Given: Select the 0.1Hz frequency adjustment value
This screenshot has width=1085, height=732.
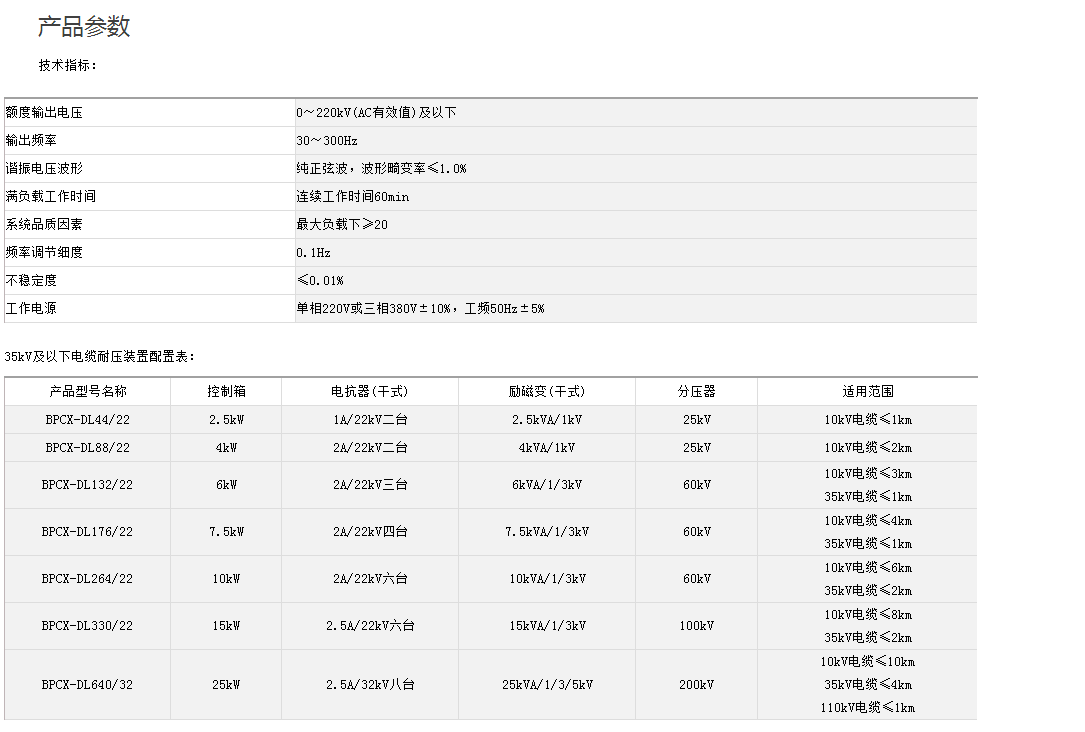Looking at the screenshot, I should pyautogui.click(x=313, y=253).
